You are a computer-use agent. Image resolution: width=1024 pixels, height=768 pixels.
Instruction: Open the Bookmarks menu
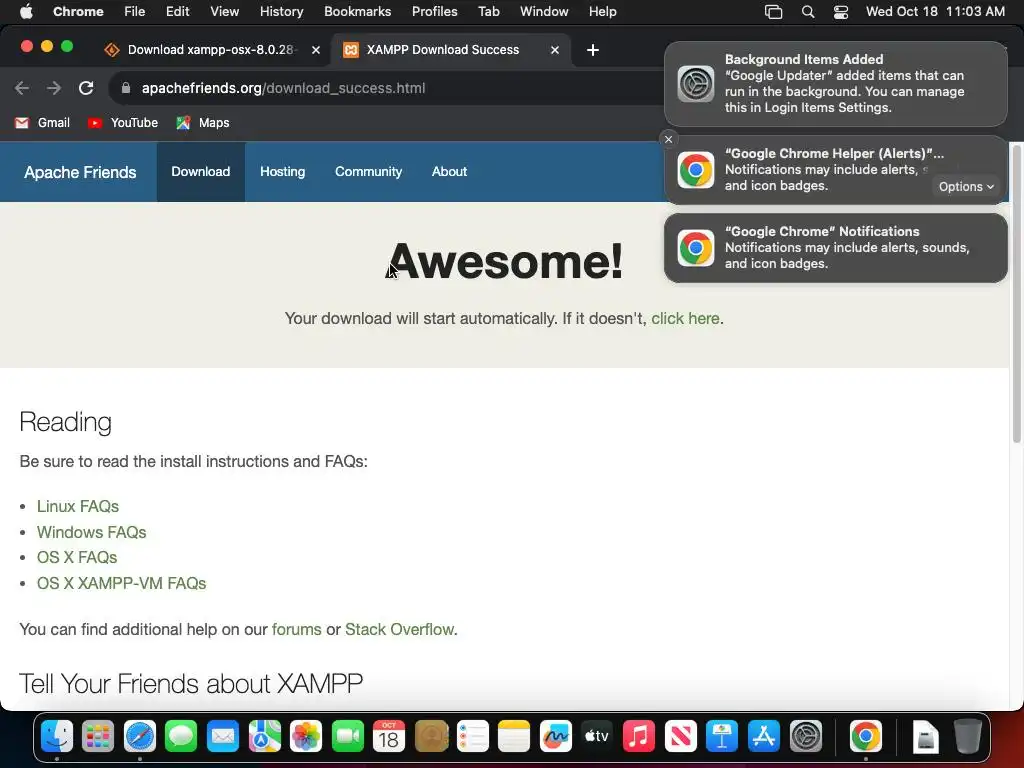[x=357, y=12]
